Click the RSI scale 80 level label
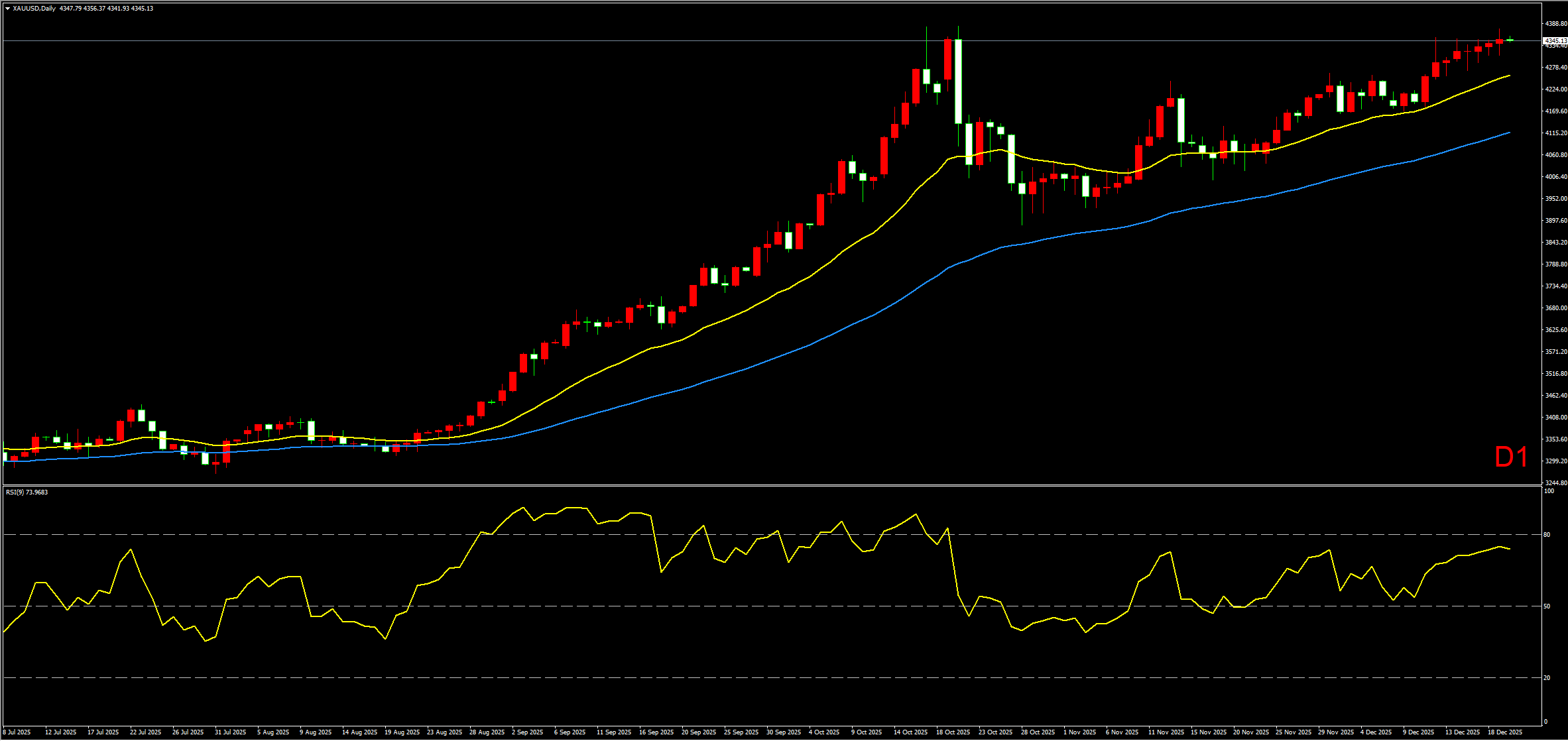1568x741 pixels. tap(1547, 534)
